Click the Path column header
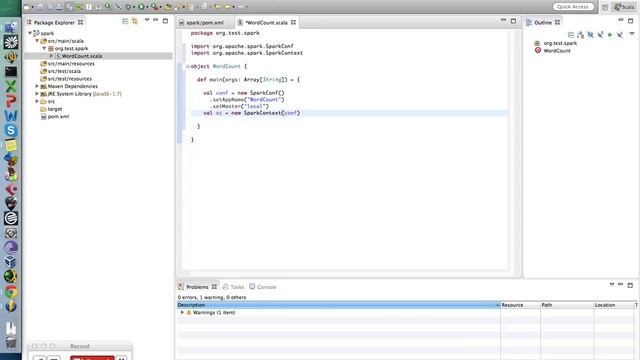640x360 pixels. pos(567,305)
